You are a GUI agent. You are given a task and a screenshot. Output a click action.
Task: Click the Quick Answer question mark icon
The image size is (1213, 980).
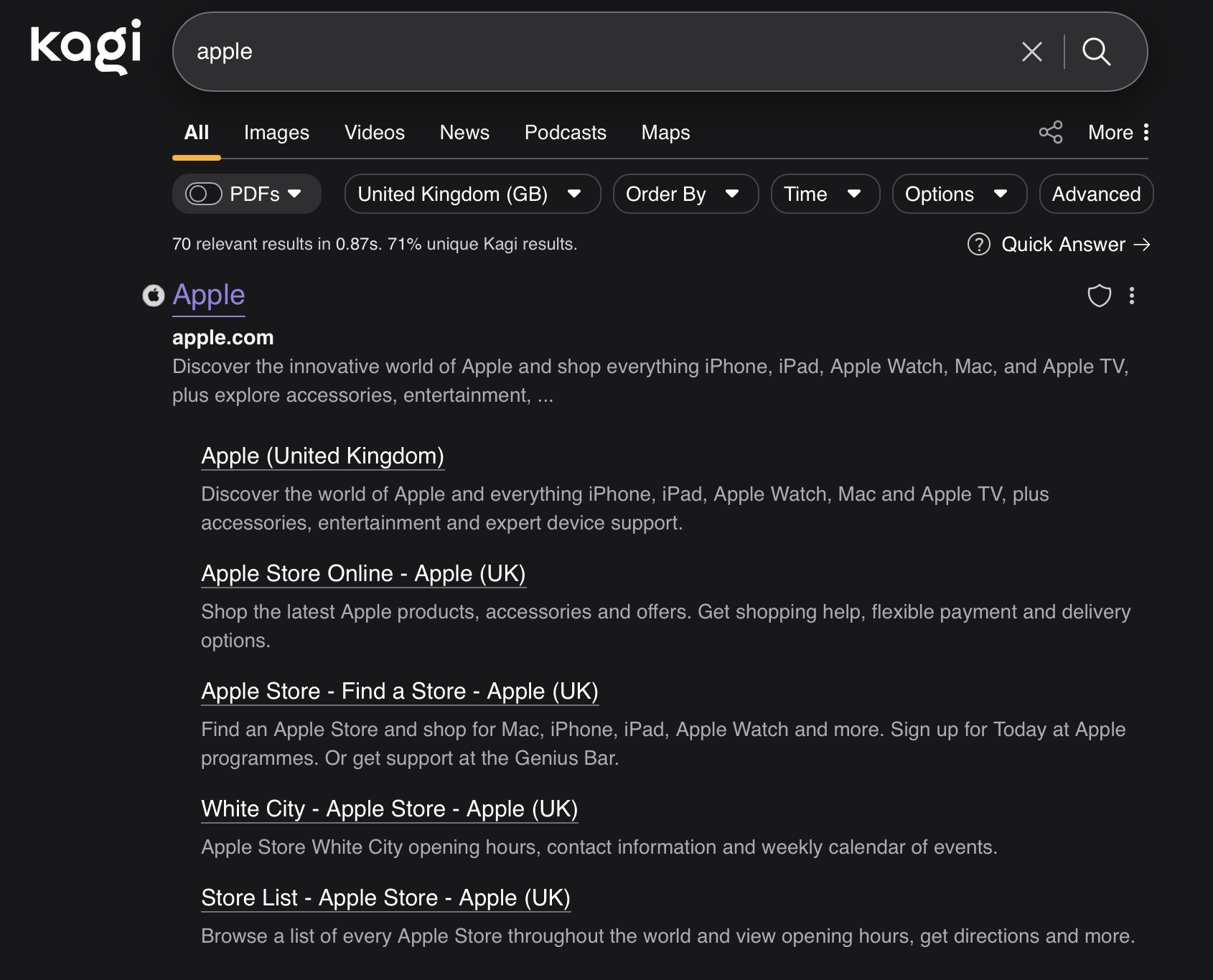click(x=978, y=245)
